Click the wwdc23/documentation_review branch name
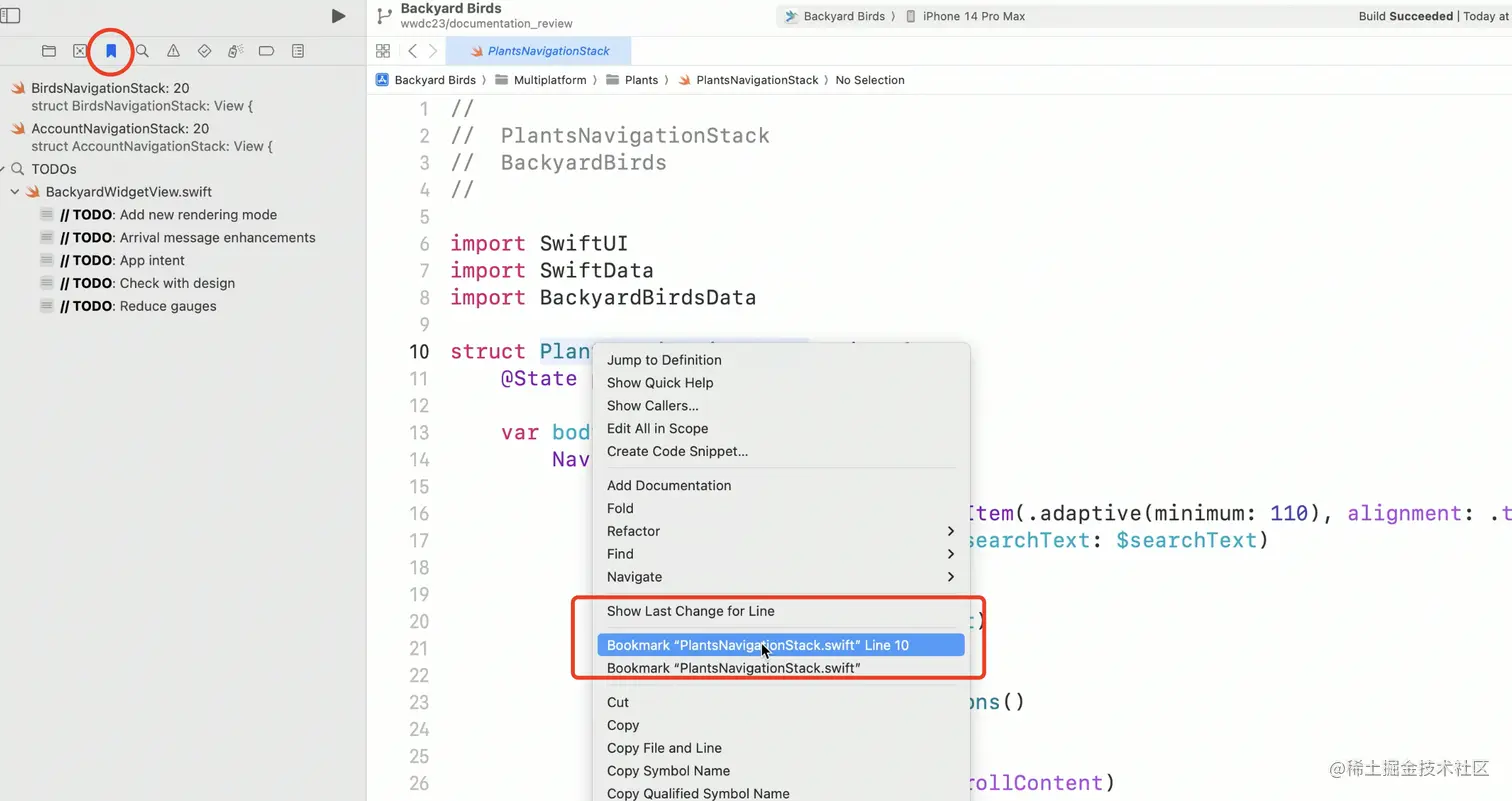Screen dimensions: 1512x801 click(x=487, y=24)
